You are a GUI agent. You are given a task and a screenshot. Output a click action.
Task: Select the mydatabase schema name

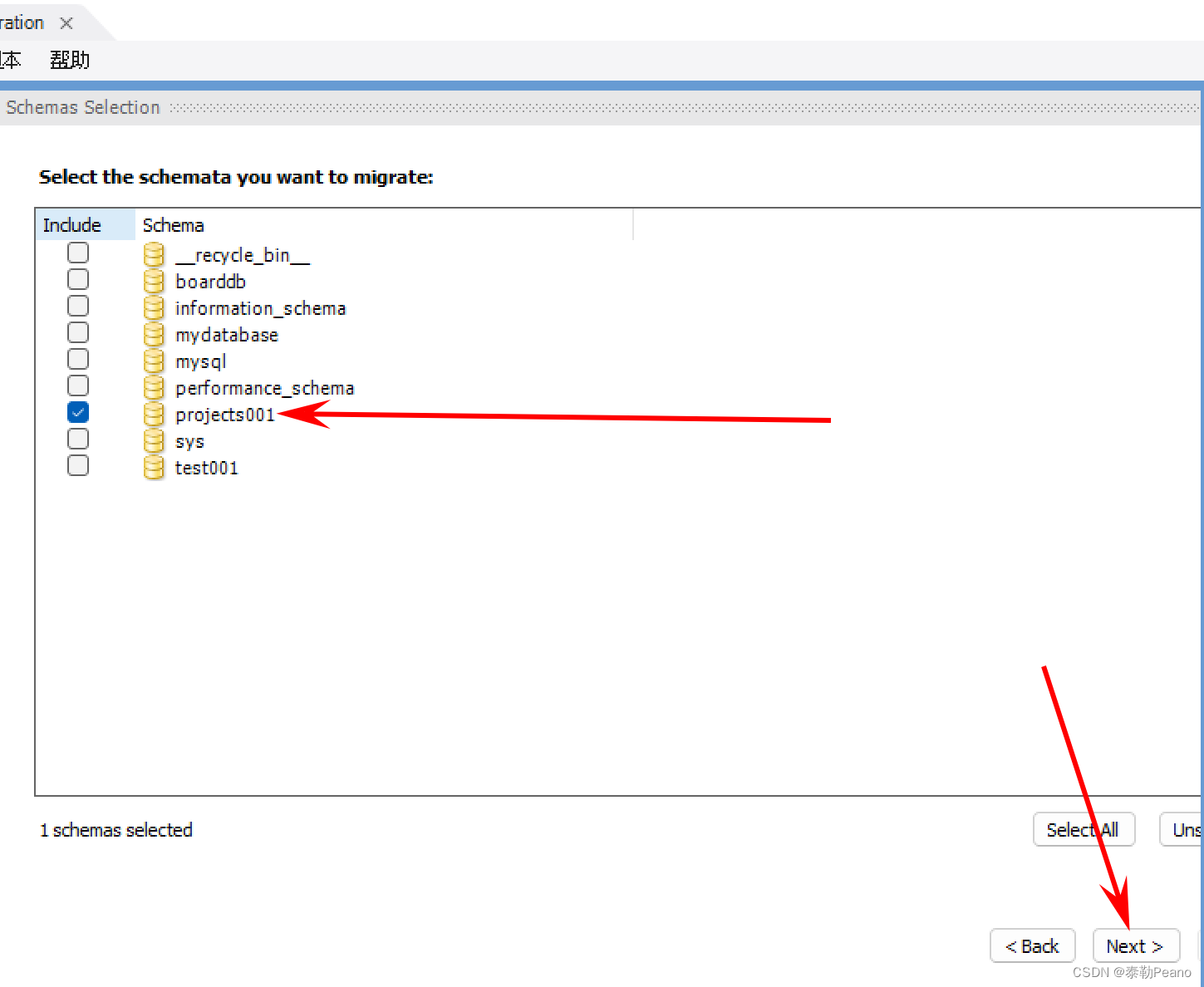point(227,336)
